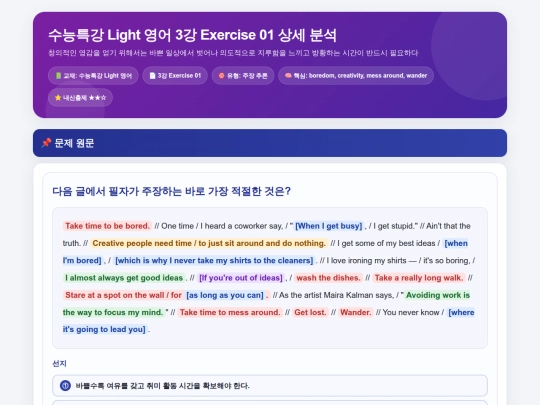This screenshot has width=540, height=405.
Task: Select the 유형: 주장 추론 badge
Action: click(x=243, y=76)
